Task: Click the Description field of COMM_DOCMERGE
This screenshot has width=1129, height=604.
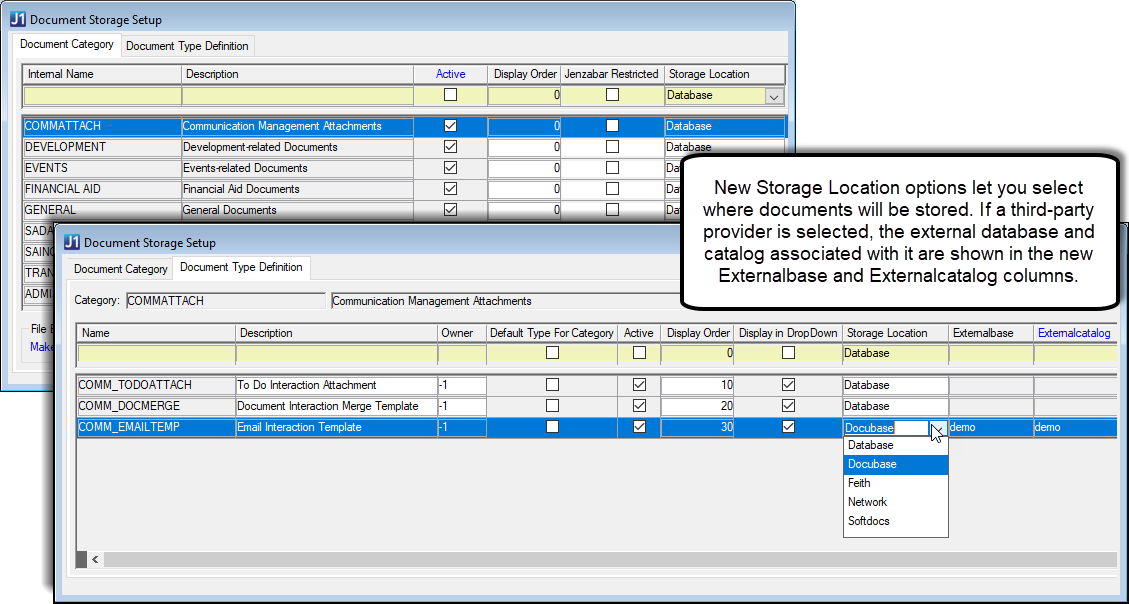Action: (x=335, y=406)
